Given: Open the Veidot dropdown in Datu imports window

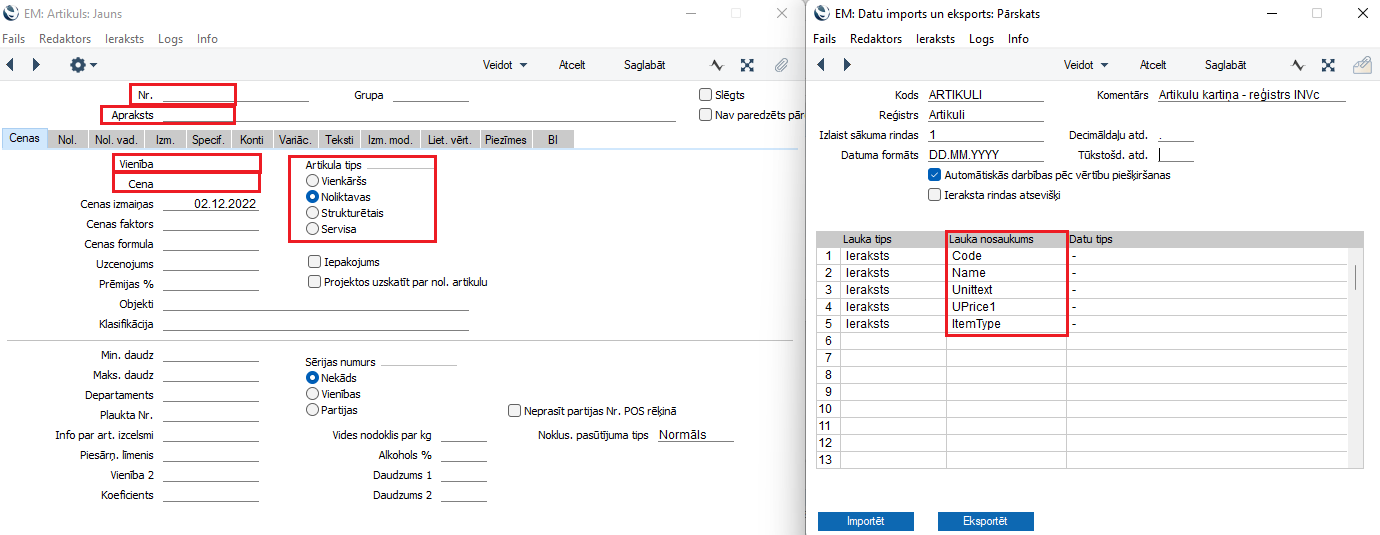Looking at the screenshot, I should [x=1085, y=65].
